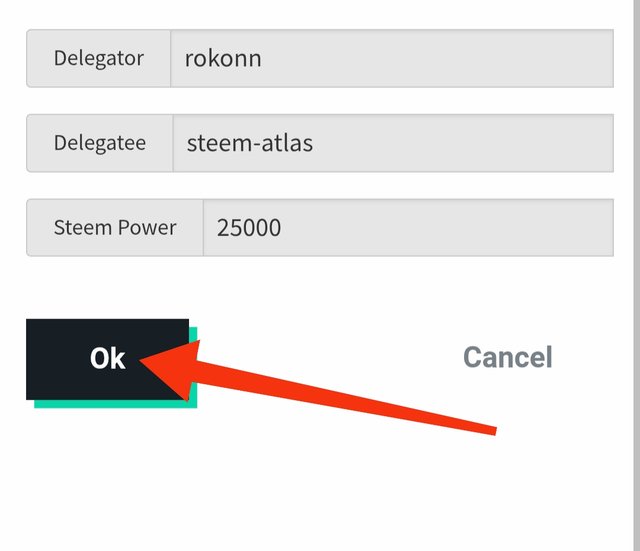This screenshot has width=640, height=551.
Task: Click the Steem Power label
Action: 115,228
